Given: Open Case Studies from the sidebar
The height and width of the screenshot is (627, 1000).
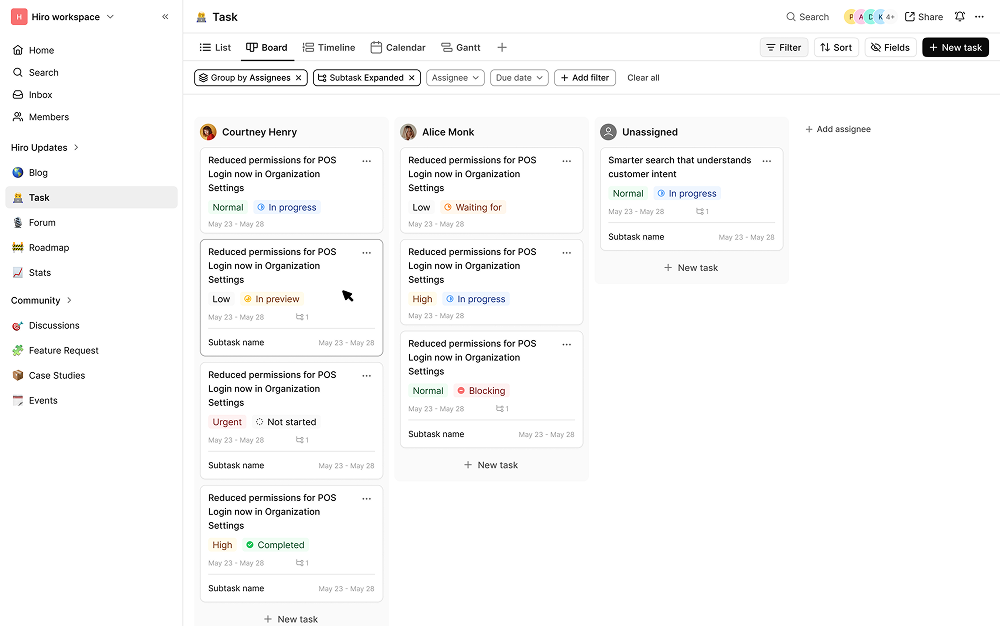Looking at the screenshot, I should point(57,376).
